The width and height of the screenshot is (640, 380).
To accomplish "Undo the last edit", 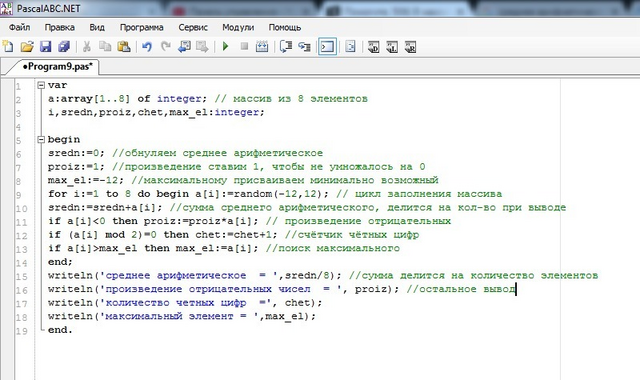I will (147, 47).
